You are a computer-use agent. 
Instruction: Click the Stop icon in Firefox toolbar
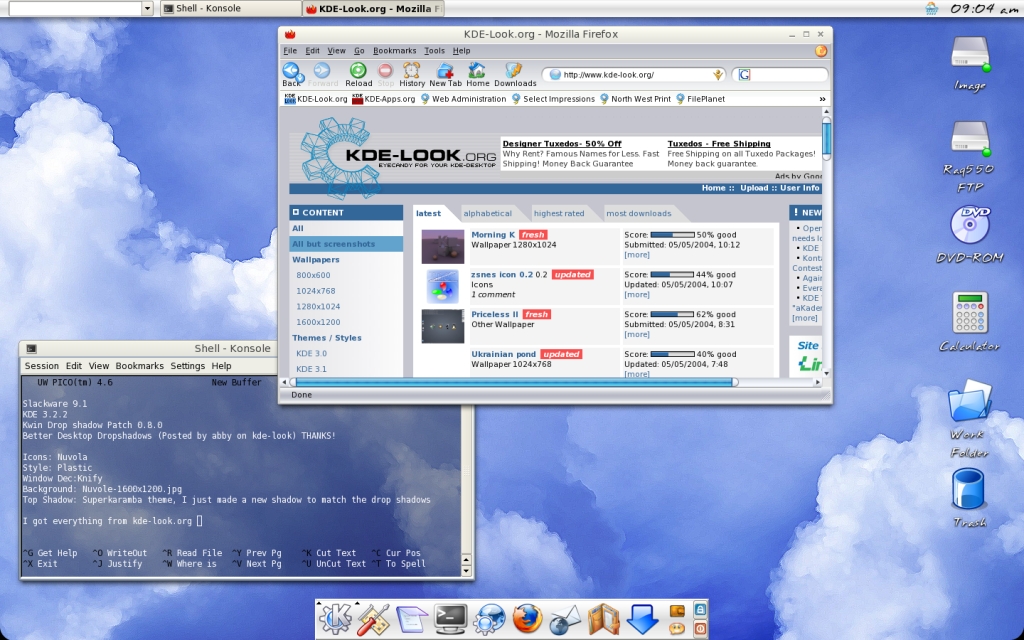385,74
